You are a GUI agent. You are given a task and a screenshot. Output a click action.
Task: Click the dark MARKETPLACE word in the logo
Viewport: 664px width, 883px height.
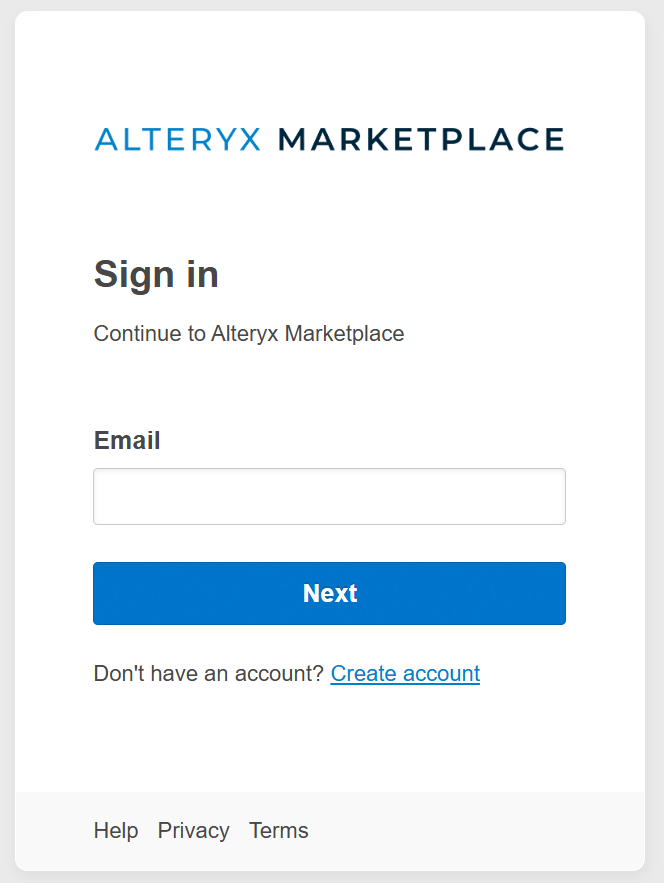click(420, 139)
